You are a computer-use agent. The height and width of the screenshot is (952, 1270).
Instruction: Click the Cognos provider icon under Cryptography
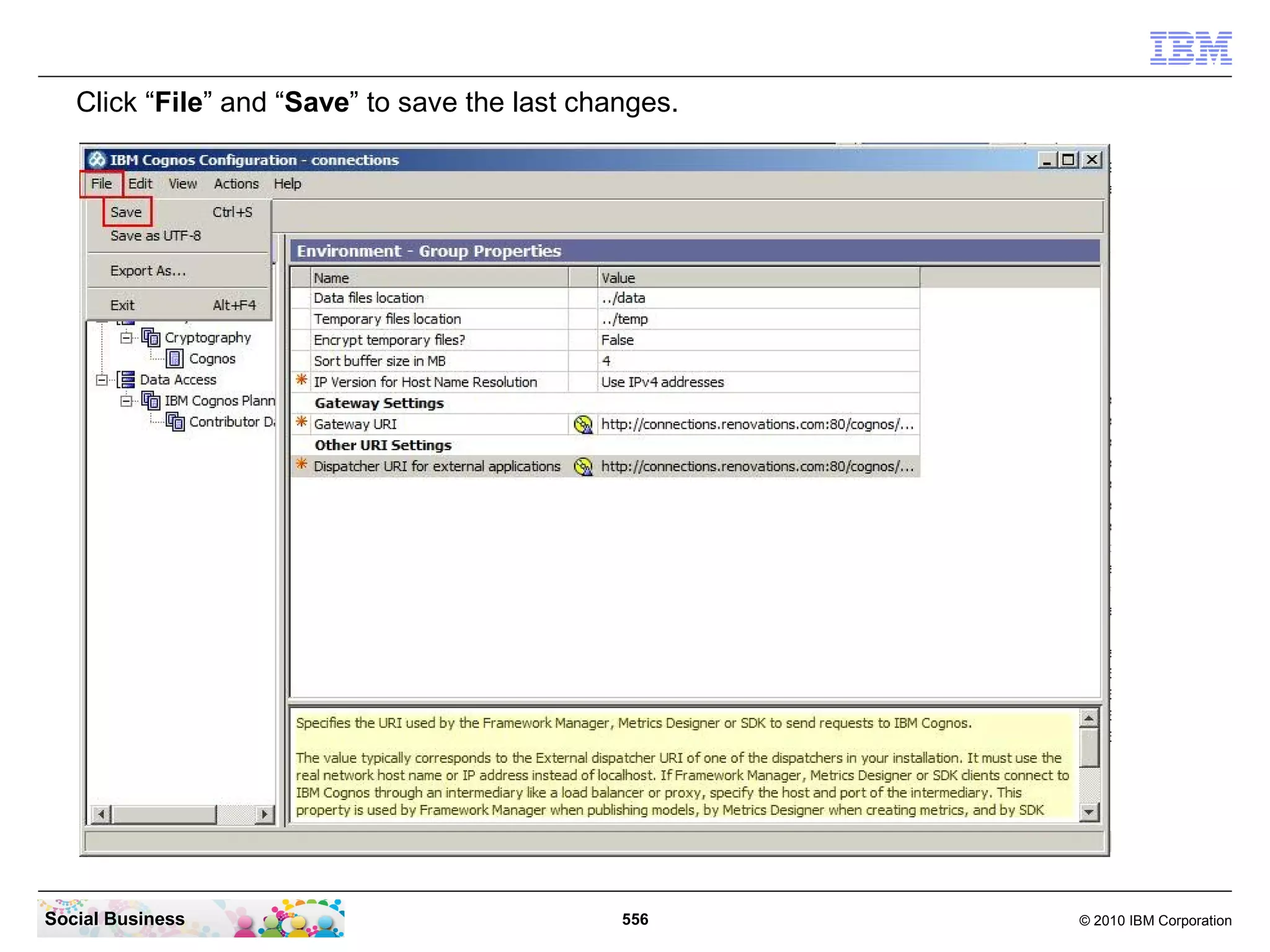[x=175, y=359]
